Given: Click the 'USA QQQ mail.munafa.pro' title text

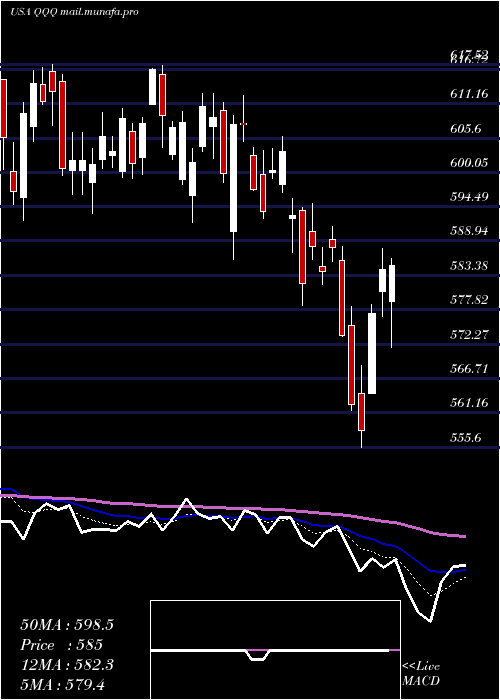Looking at the screenshot, I should point(74,12).
